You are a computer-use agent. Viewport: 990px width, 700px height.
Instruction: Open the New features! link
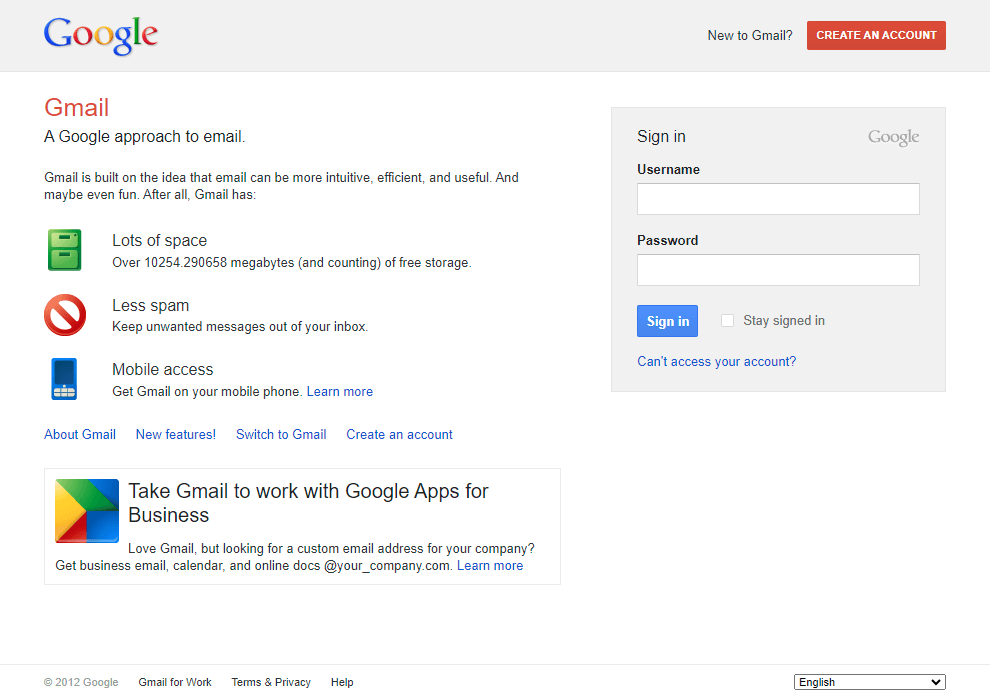pos(176,434)
